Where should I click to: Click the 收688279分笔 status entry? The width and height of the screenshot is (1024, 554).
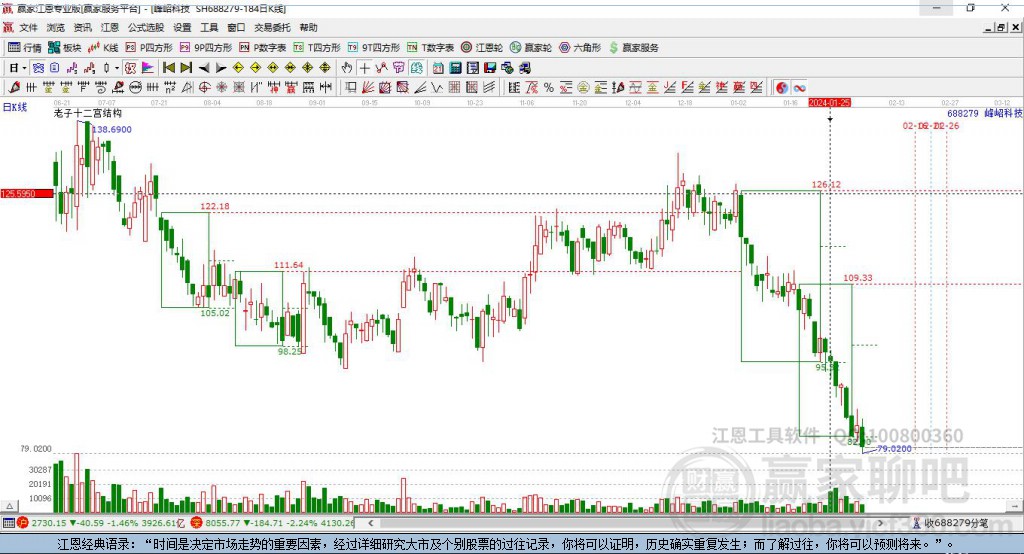[951, 523]
